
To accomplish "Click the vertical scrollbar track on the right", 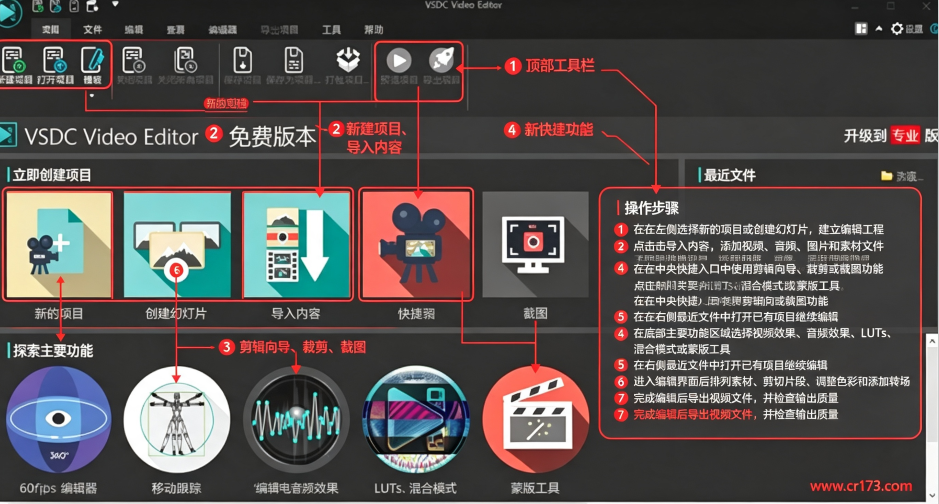I will [932, 418].
